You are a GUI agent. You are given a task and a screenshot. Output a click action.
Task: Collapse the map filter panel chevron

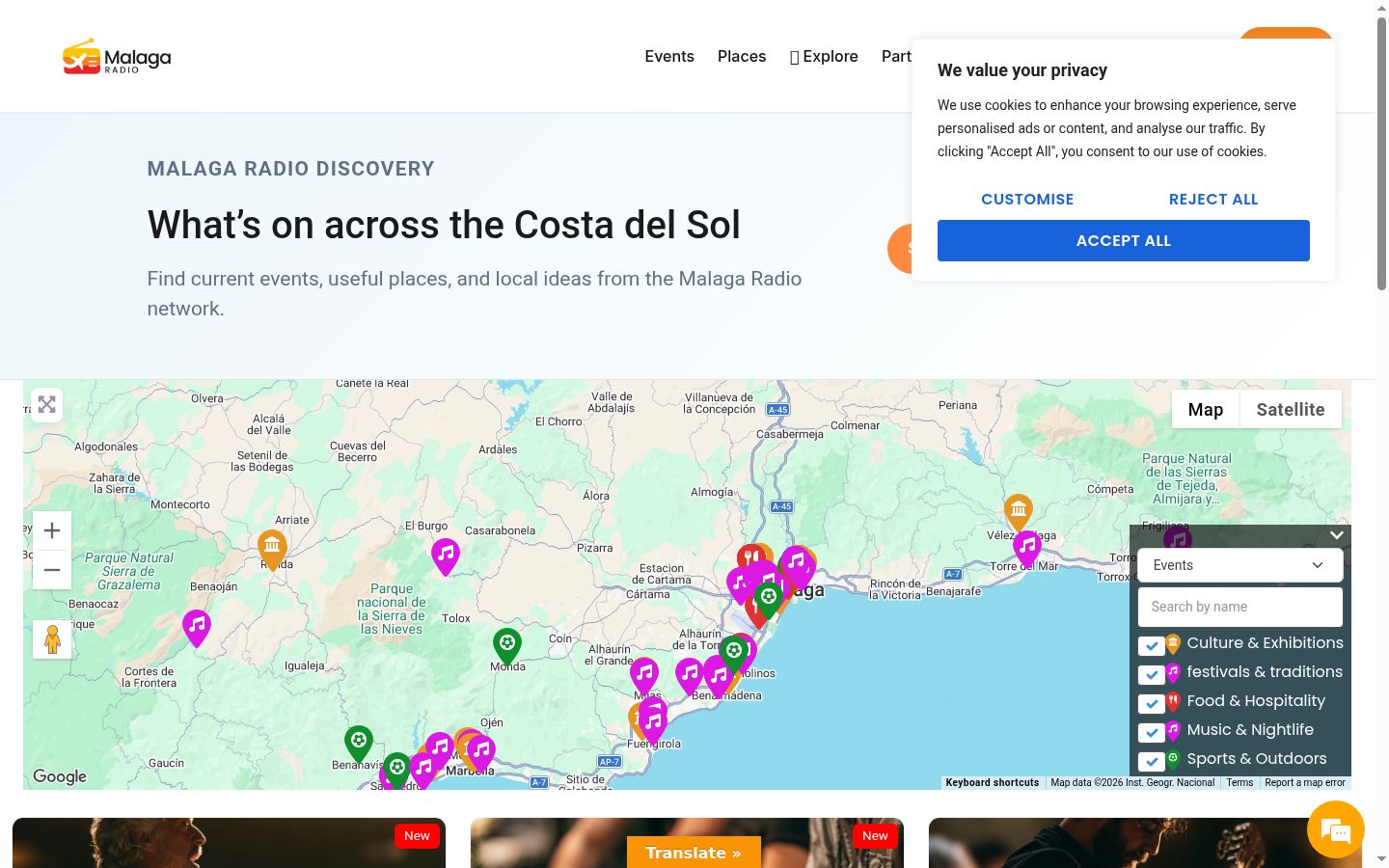pos(1336,535)
